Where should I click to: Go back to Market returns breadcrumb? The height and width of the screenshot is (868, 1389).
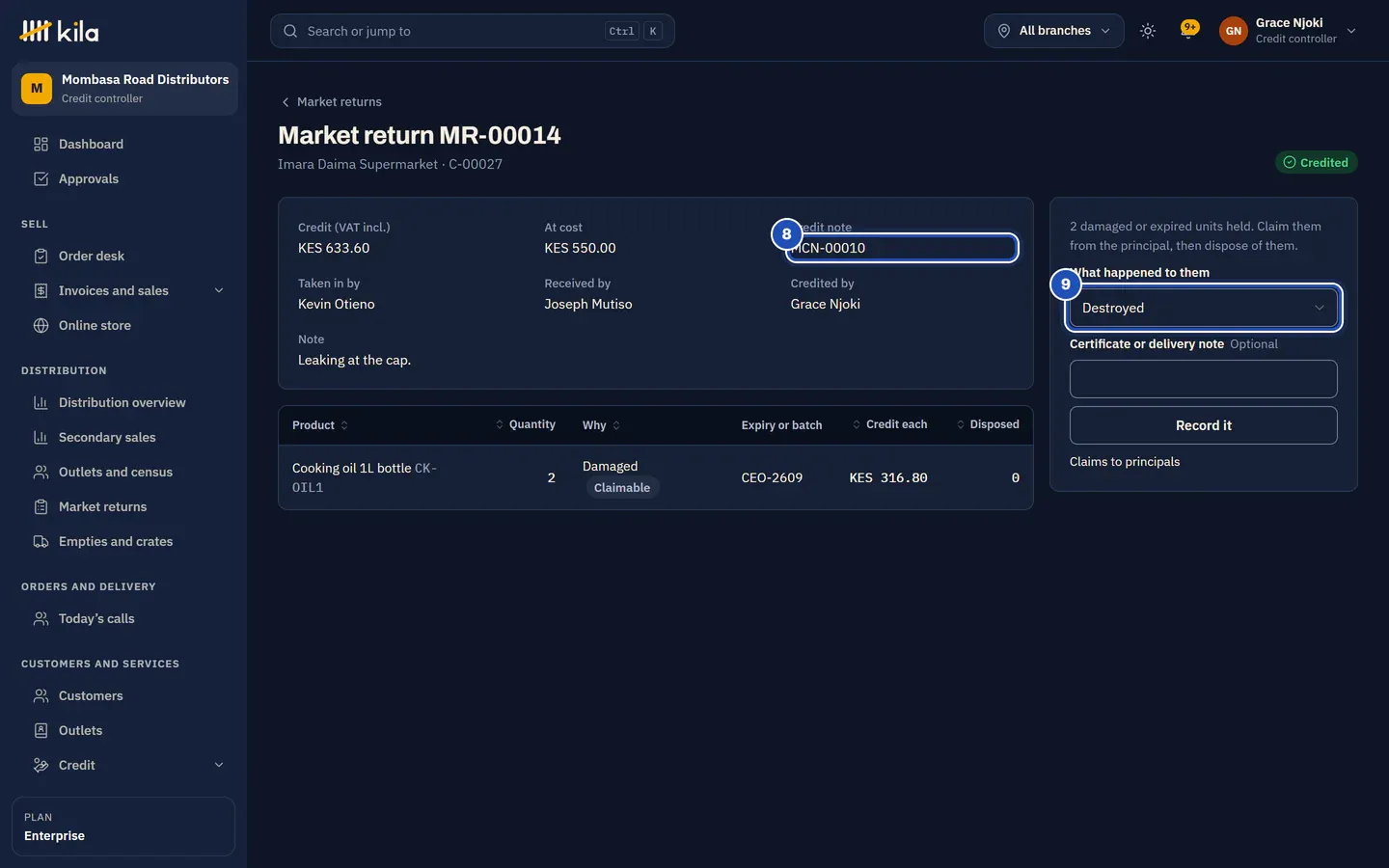[x=331, y=101]
